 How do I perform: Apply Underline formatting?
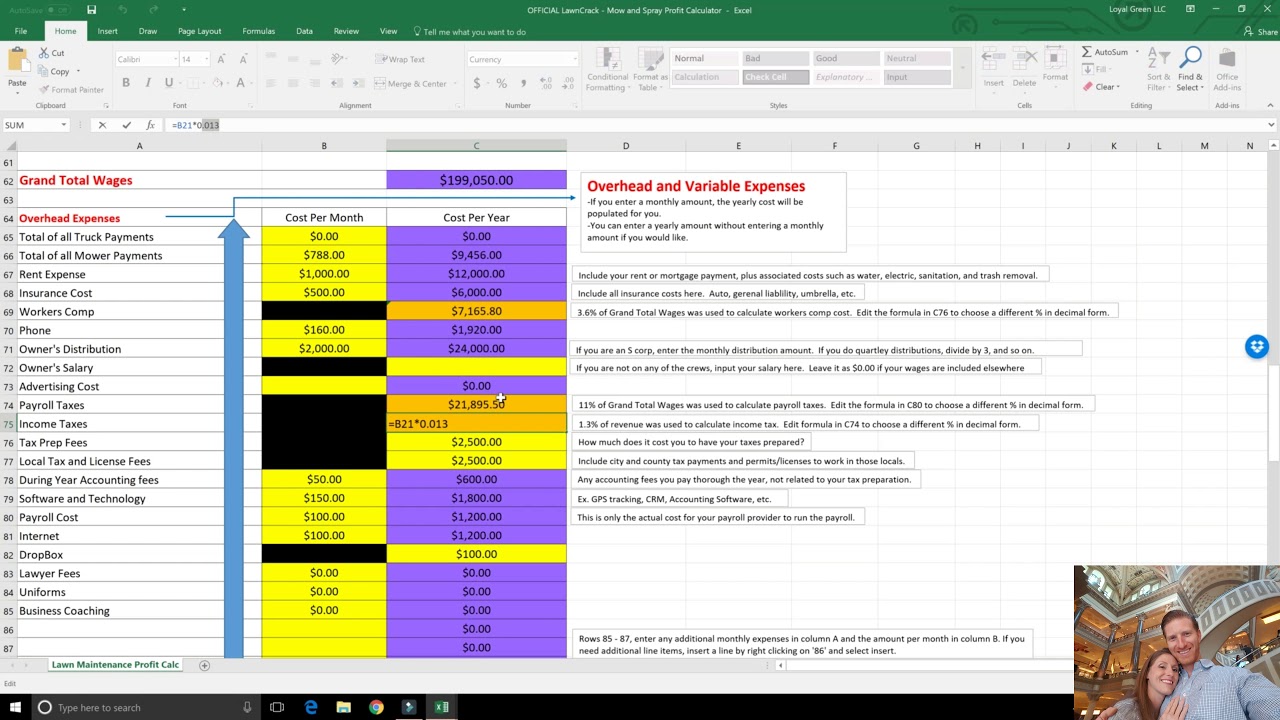tap(168, 83)
